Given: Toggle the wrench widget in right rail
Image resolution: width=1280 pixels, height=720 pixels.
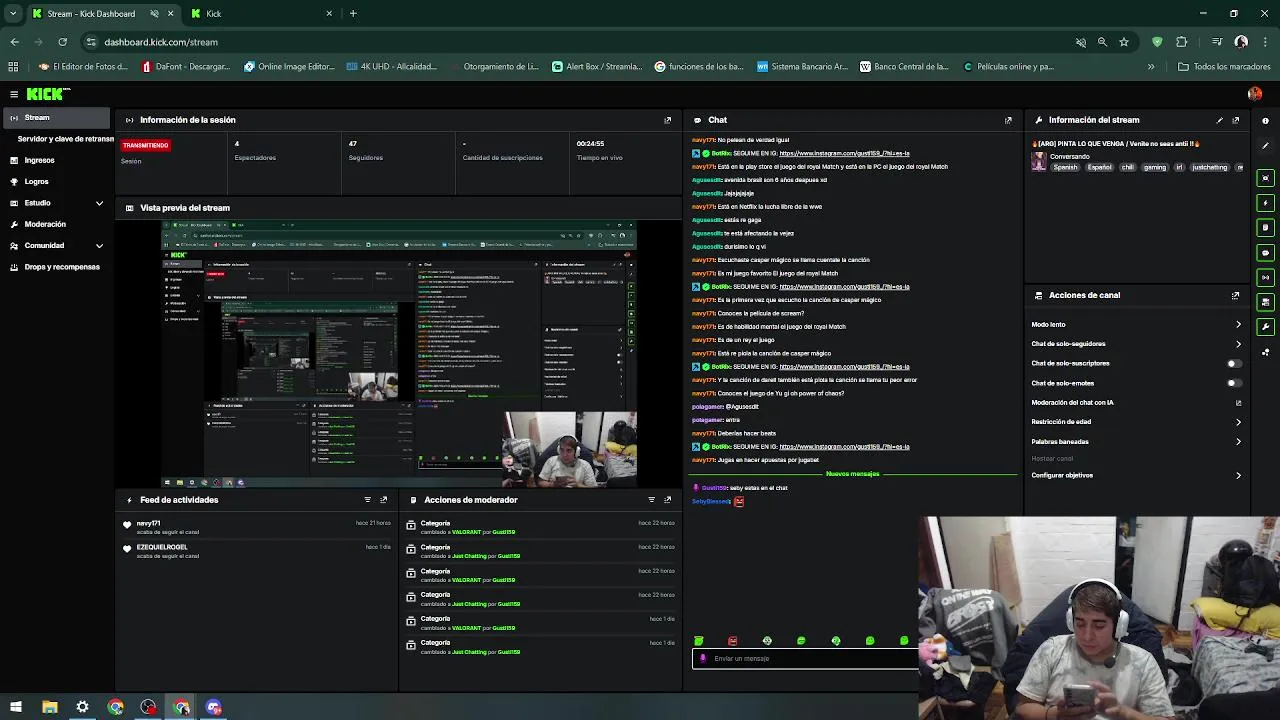Looking at the screenshot, I should point(1265,327).
